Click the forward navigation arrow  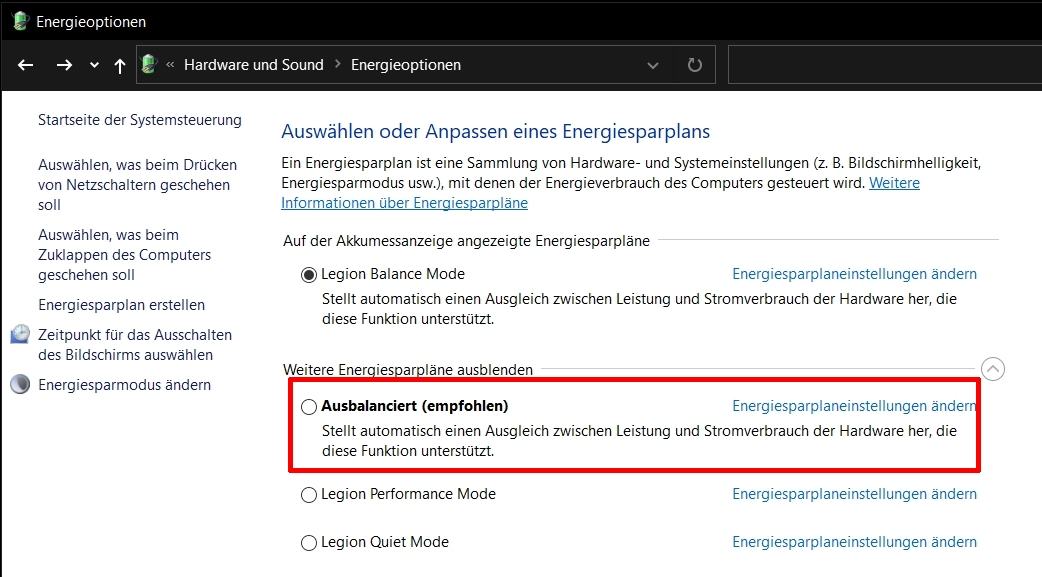click(x=64, y=65)
